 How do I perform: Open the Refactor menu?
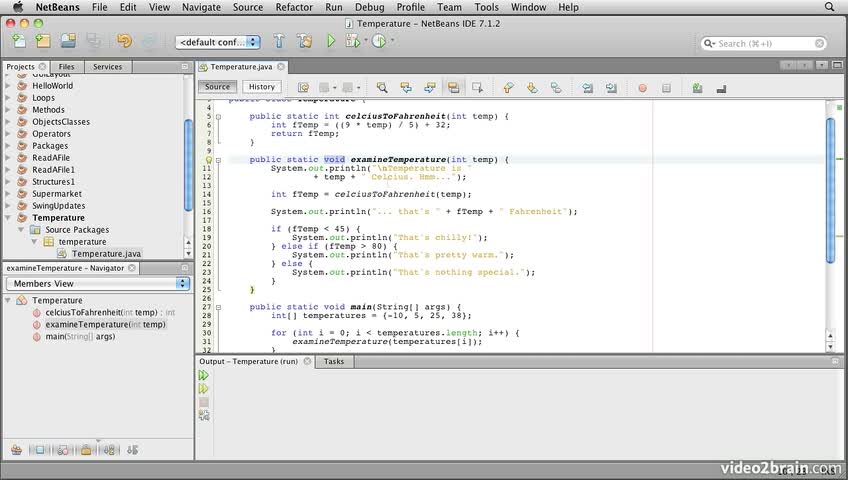(x=293, y=7)
